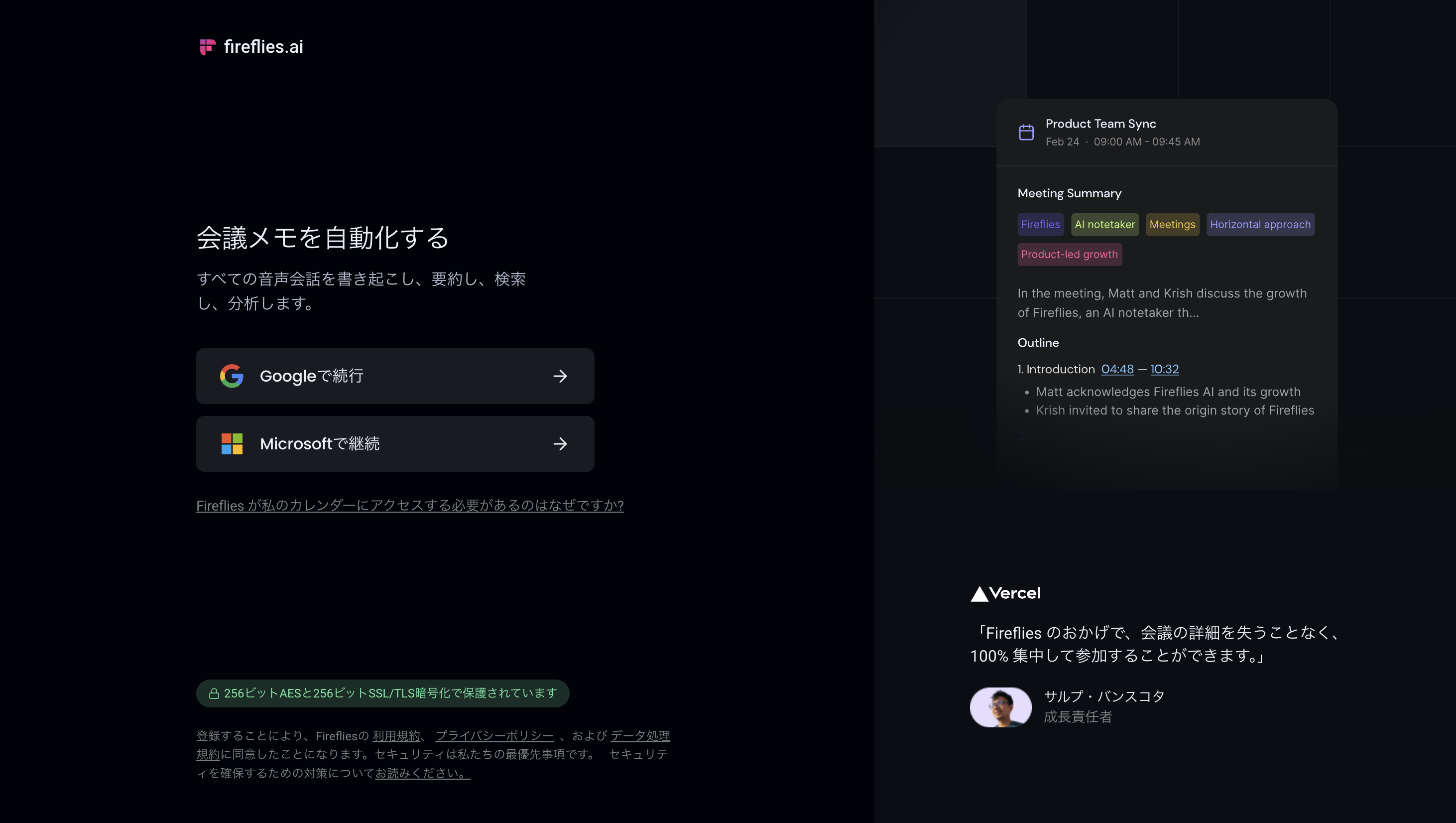Continue with Google sign-in
This screenshot has height=823, width=1456.
click(395, 376)
